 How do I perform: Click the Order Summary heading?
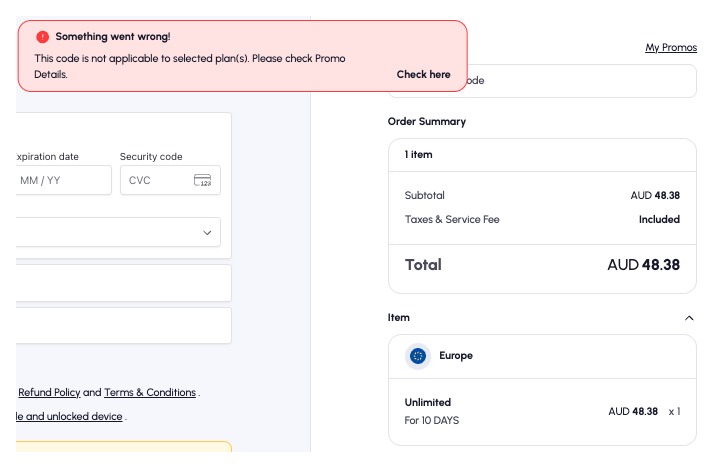point(427,121)
